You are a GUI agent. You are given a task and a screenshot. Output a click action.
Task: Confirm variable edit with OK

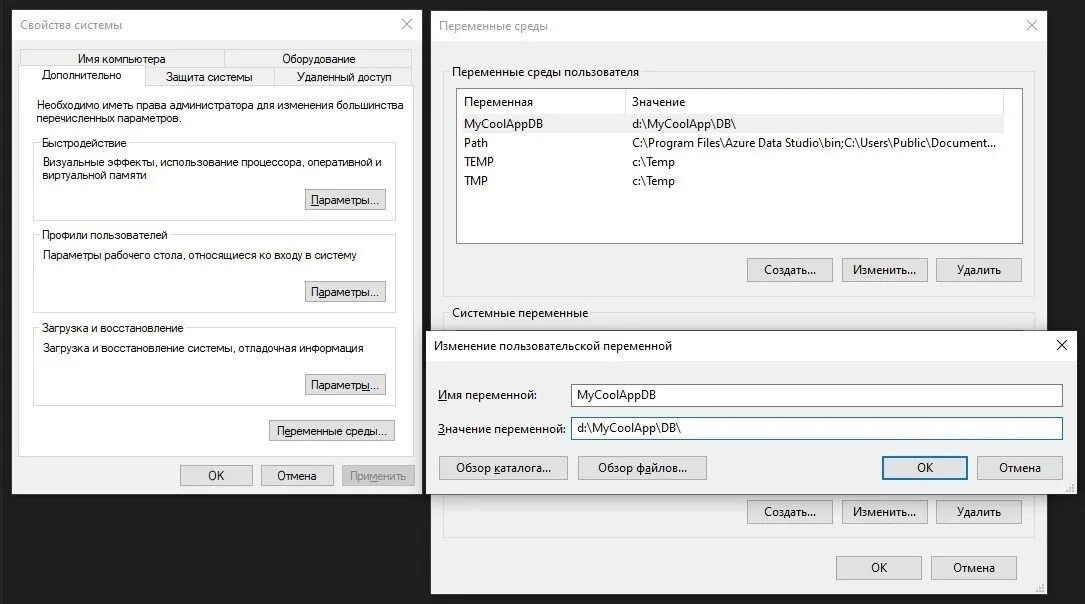[924, 468]
